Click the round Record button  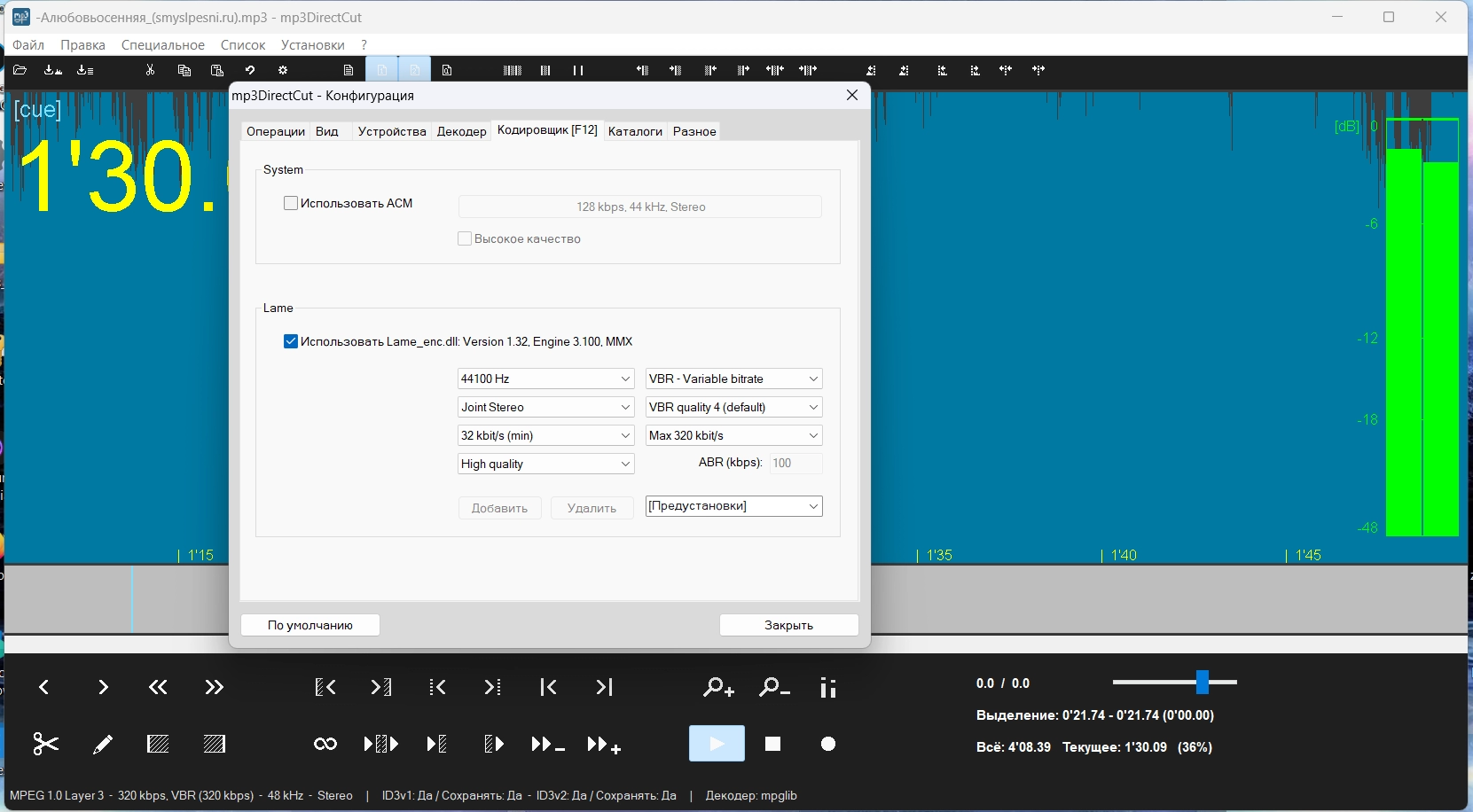tap(827, 744)
